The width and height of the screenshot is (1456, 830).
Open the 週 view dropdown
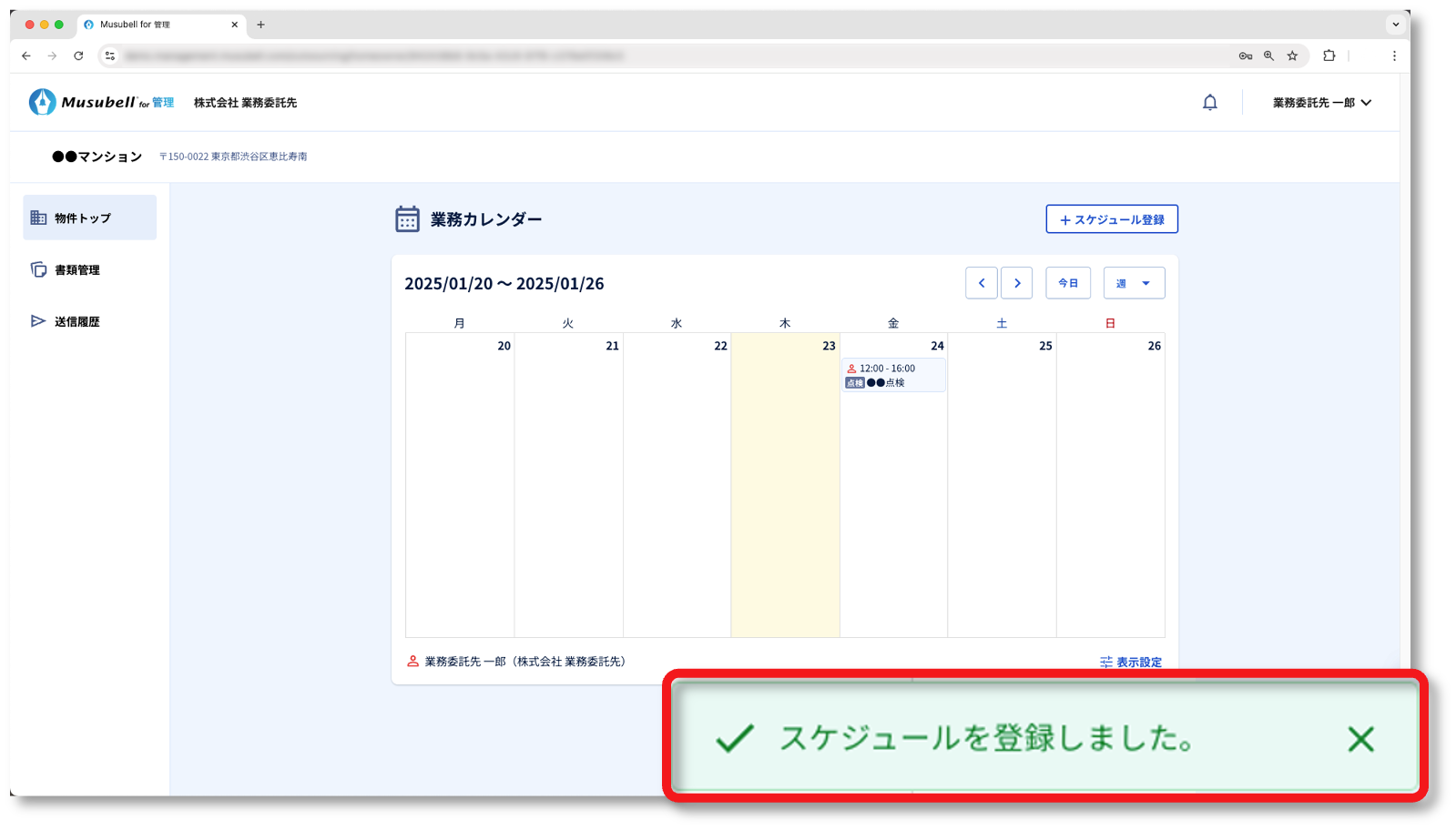coord(1134,283)
